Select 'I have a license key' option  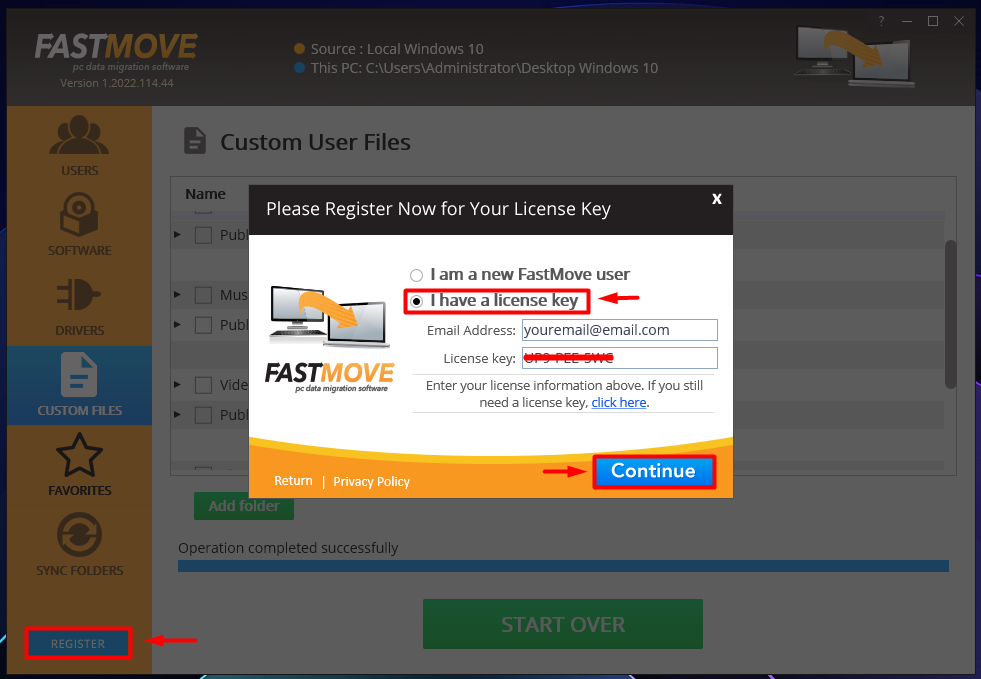417,301
